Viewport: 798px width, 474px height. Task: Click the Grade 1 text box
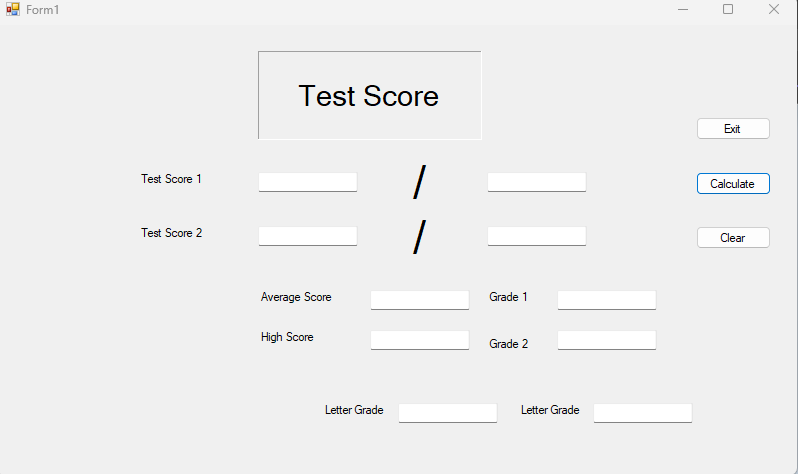pos(606,300)
